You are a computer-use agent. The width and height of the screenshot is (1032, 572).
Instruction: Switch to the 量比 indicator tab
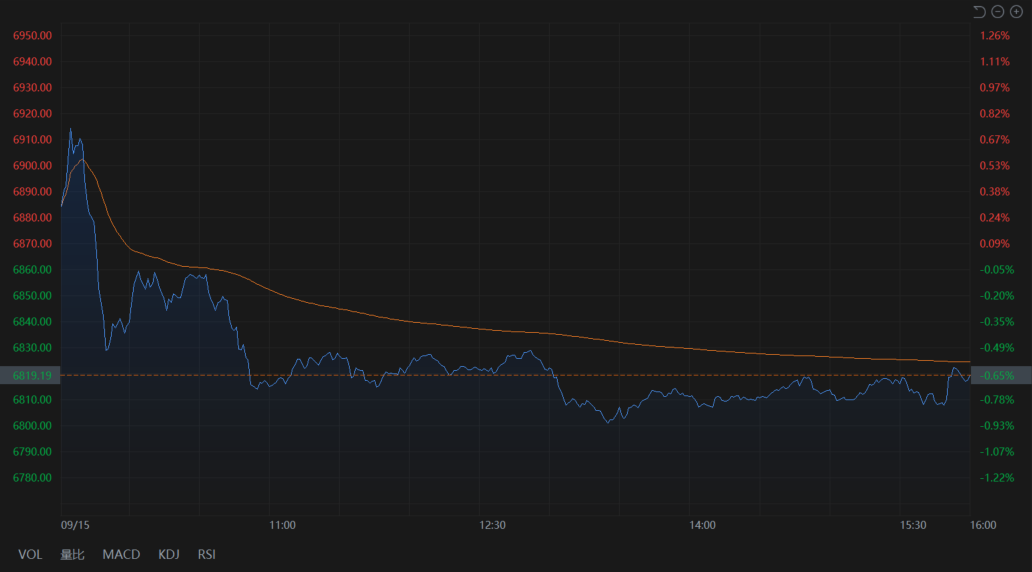72,554
